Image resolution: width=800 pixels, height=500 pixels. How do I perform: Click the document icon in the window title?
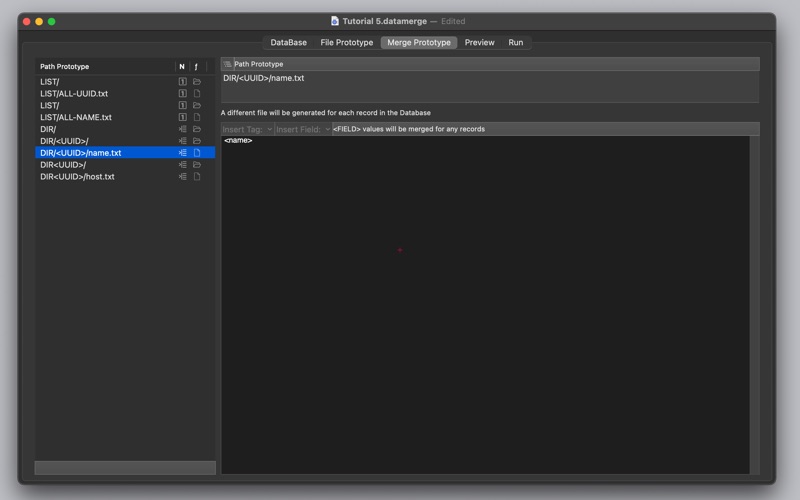(x=335, y=21)
